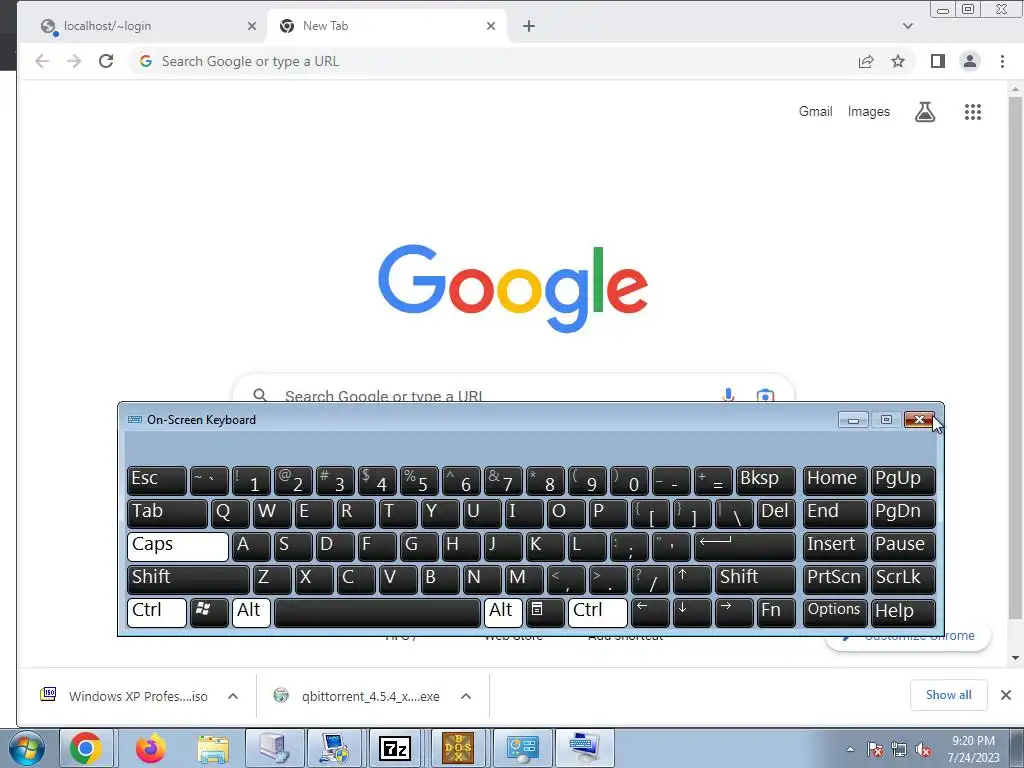Screen dimensions: 1024x768
Task: Click the taskbar clock 9:20 PM
Action: 973,749
